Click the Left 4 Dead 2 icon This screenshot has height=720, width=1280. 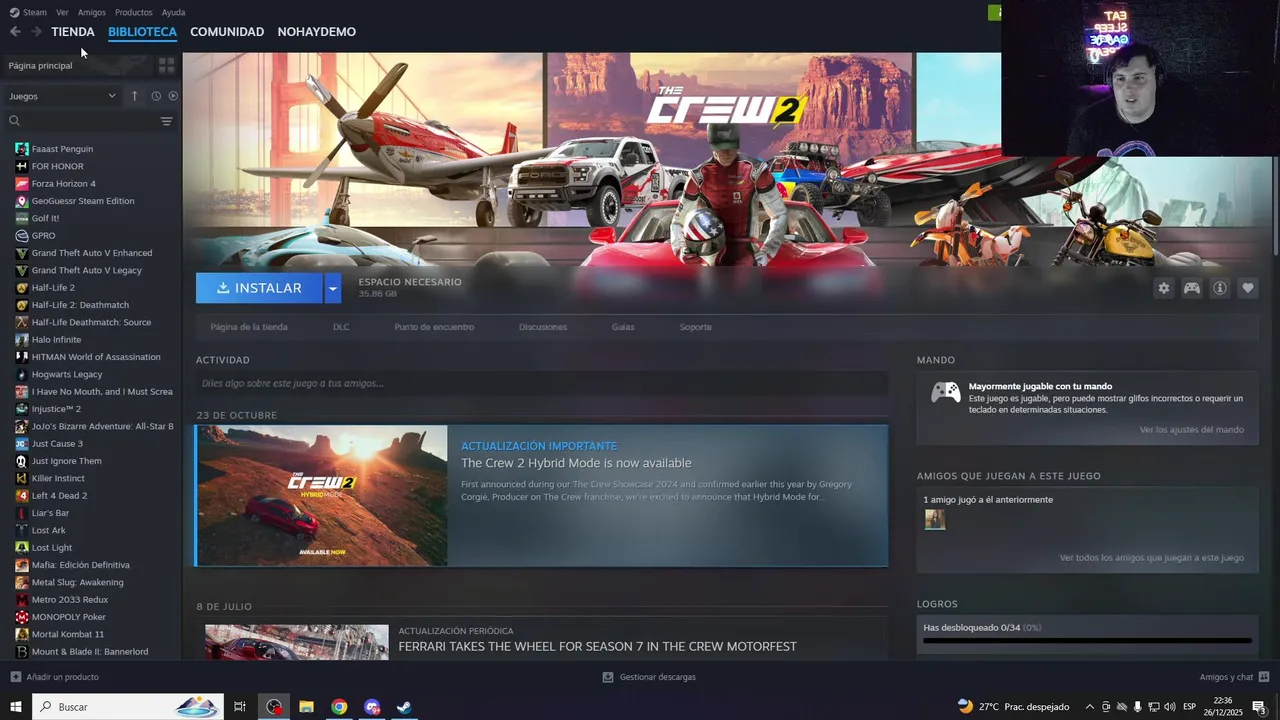click(21, 496)
